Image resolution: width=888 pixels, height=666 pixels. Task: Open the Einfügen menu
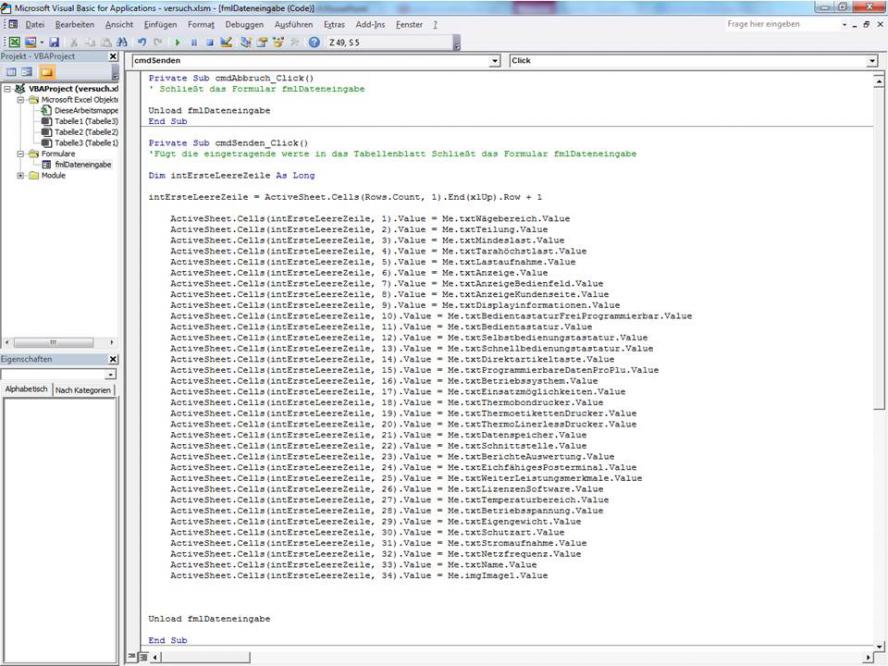pos(161,24)
